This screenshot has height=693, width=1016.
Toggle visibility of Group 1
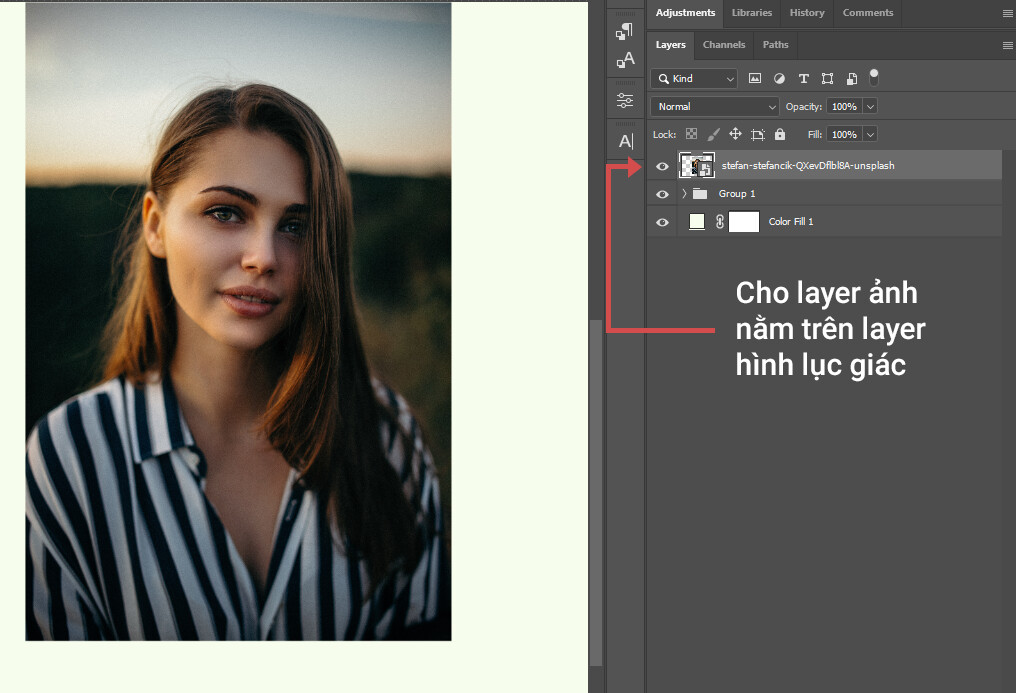tap(661, 193)
